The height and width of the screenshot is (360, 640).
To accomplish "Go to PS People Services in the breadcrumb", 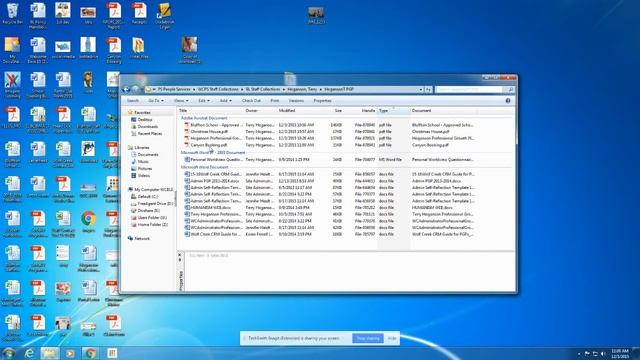I will pos(174,89).
